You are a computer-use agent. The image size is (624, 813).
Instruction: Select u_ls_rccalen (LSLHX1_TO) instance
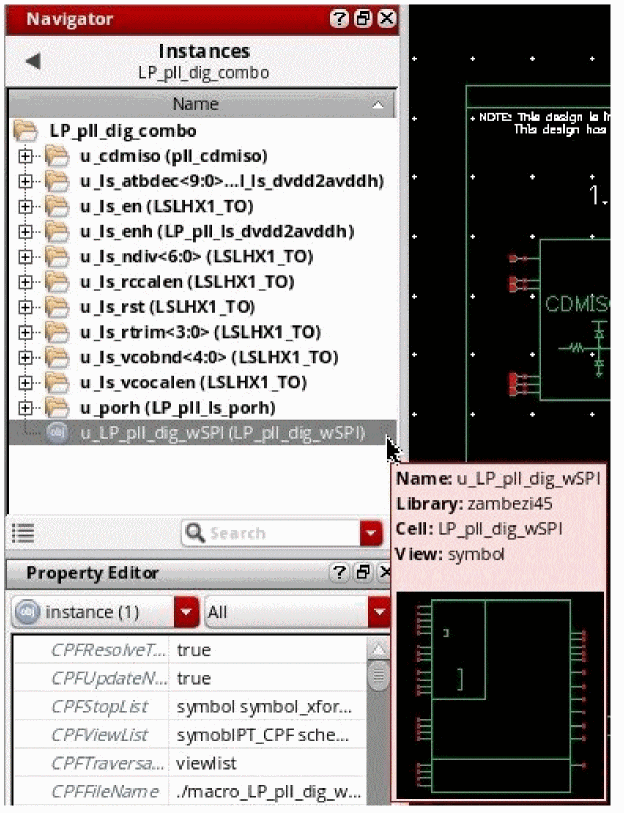(x=187, y=282)
